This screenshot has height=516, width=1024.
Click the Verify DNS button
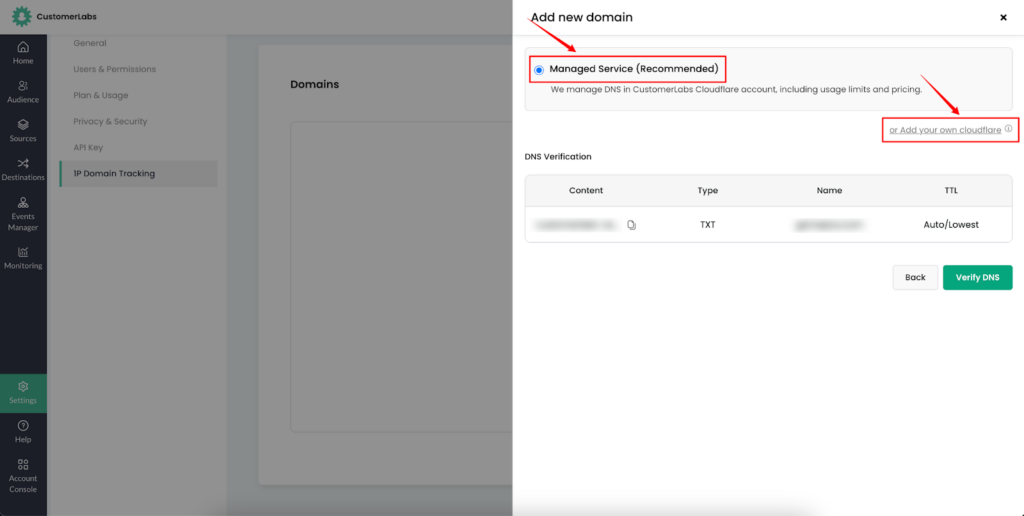click(x=977, y=278)
